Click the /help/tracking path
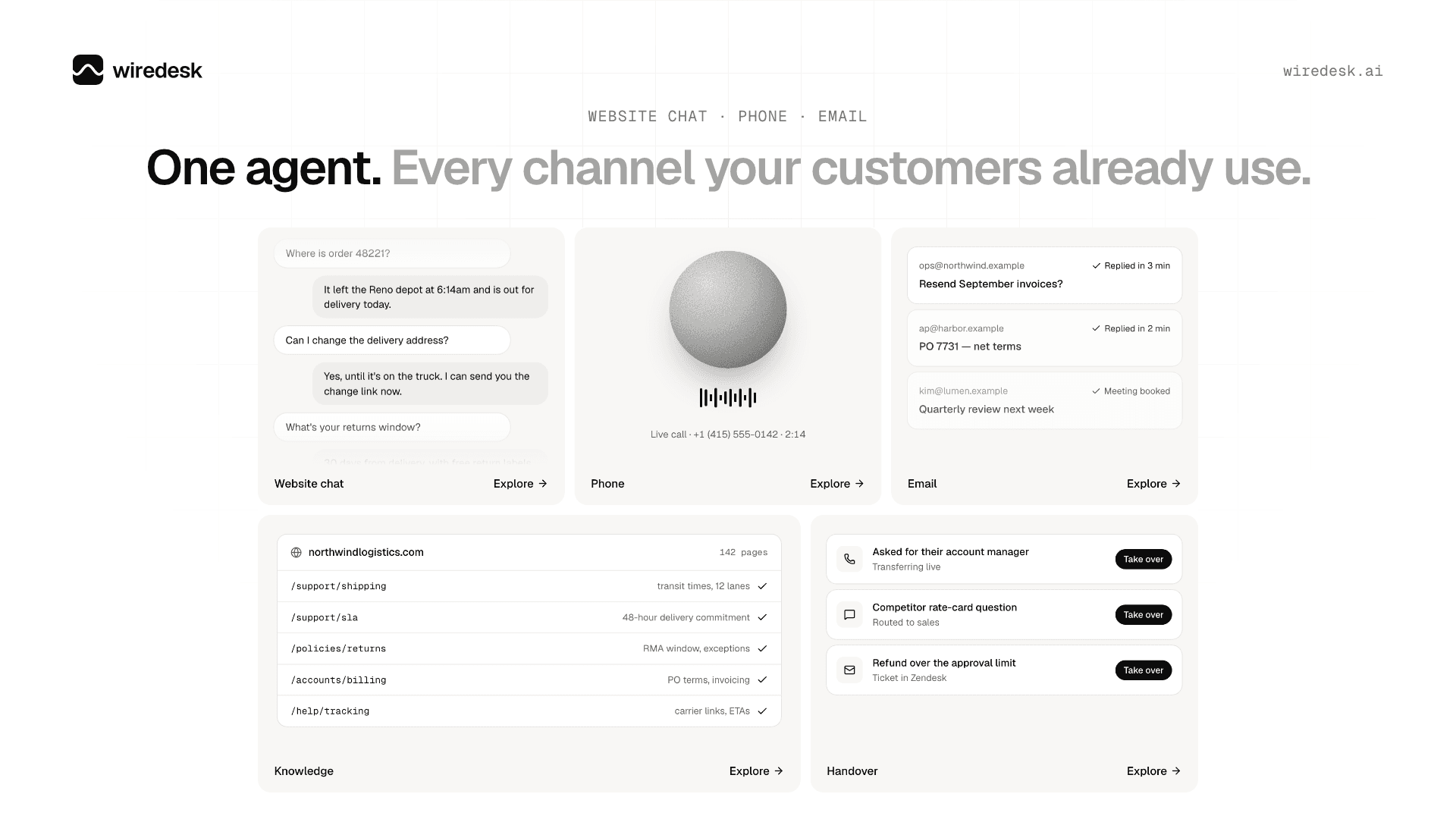Image resolution: width=1456 pixels, height=819 pixels. tap(330, 711)
